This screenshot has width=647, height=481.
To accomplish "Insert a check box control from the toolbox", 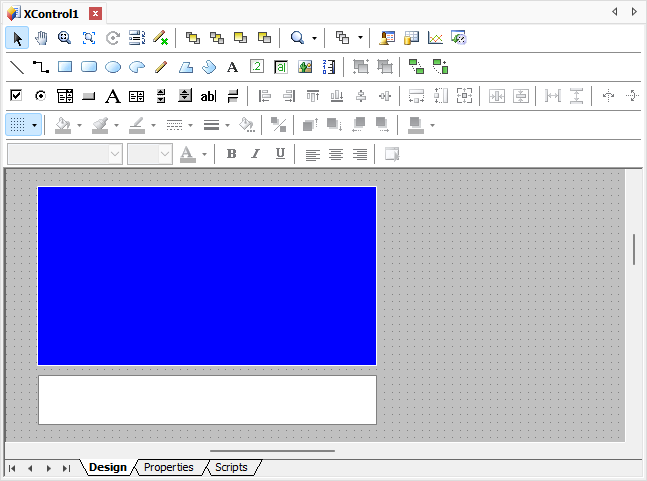I will pyautogui.click(x=17, y=96).
